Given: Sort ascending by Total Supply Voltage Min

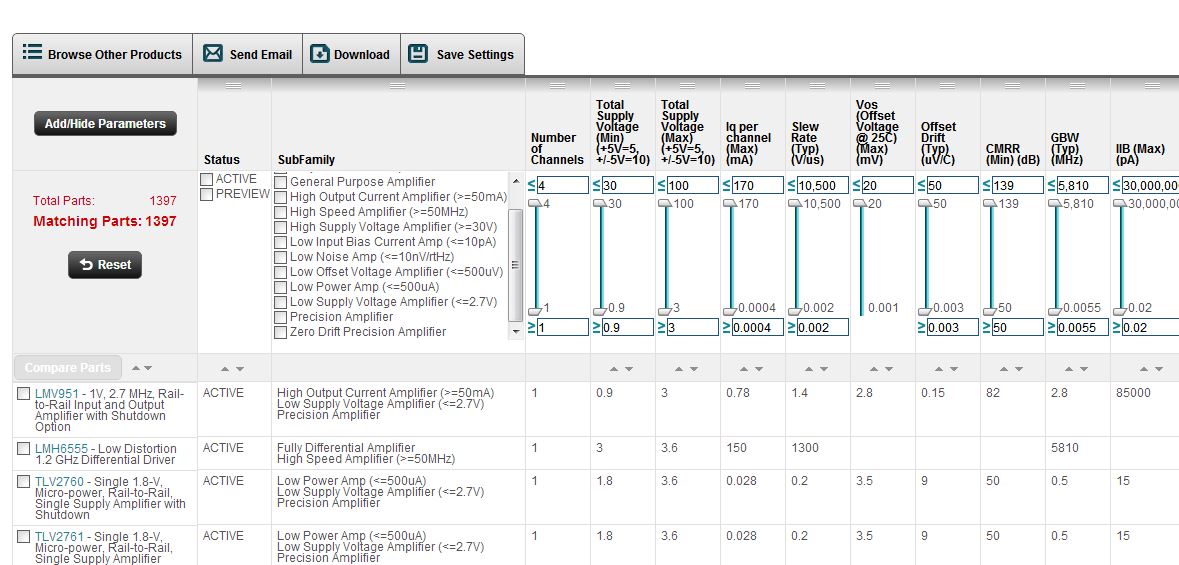Looking at the screenshot, I should 614,369.
